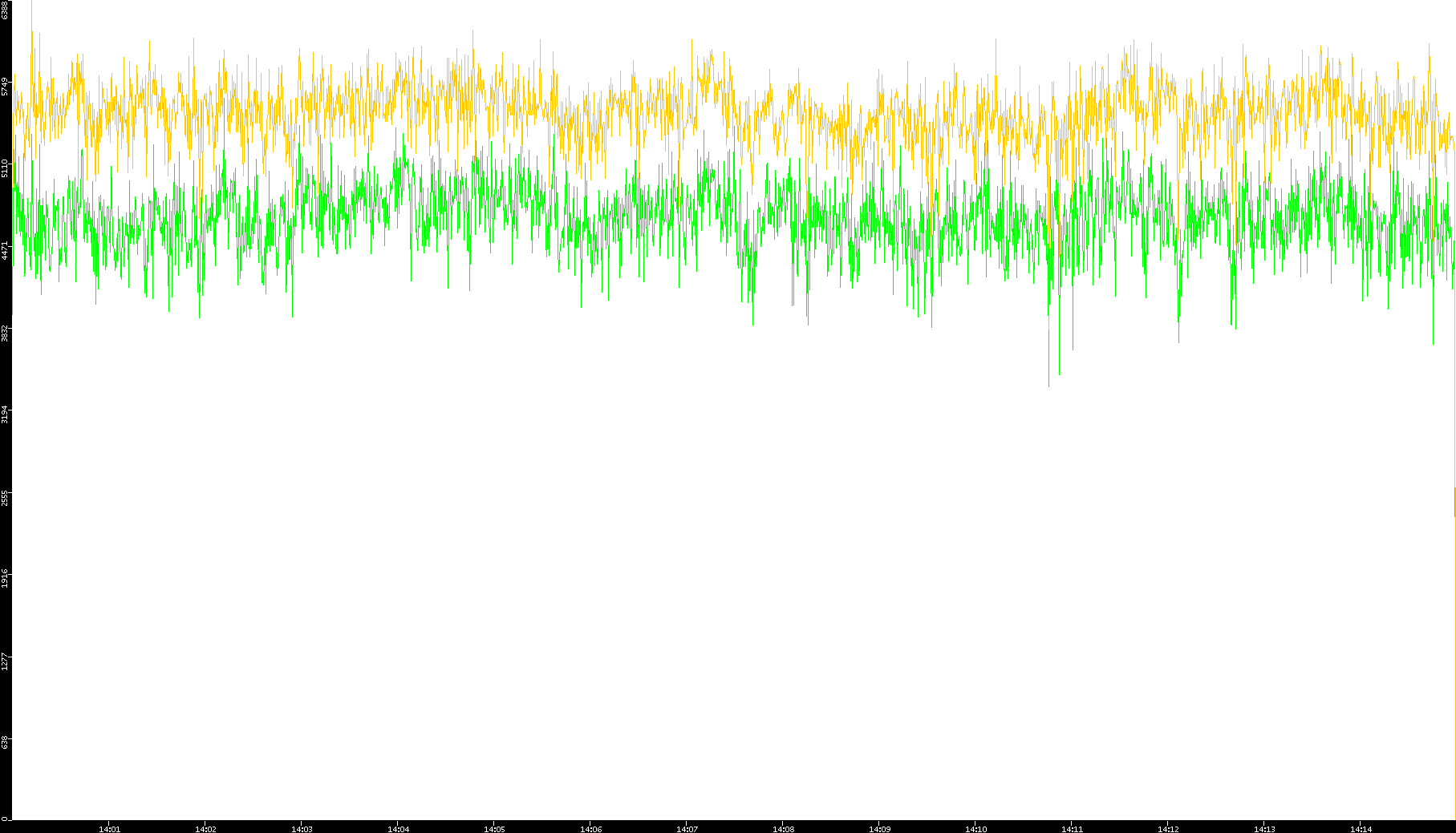Viewport: 1456px width, 833px height.
Task: Select the 2555 y-axis label
Action: pyautogui.click(x=6, y=496)
